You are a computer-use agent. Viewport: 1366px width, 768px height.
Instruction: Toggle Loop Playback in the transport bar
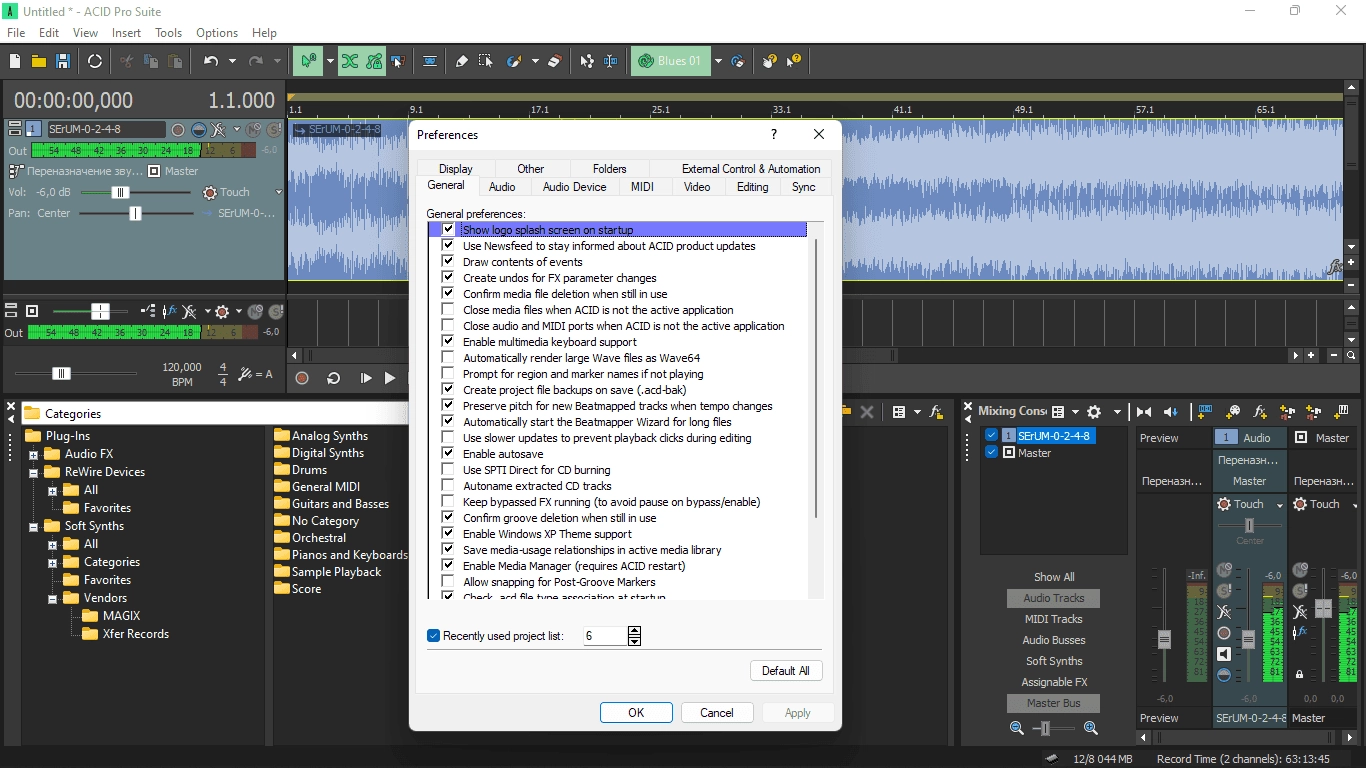pos(334,378)
